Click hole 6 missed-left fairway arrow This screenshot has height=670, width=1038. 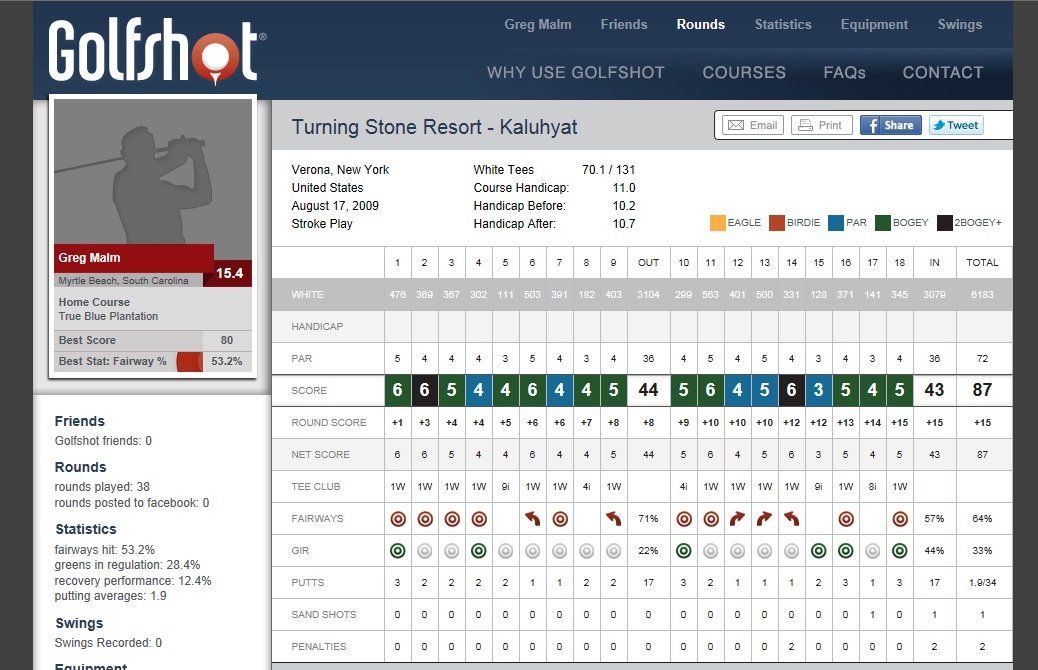[x=532, y=518]
